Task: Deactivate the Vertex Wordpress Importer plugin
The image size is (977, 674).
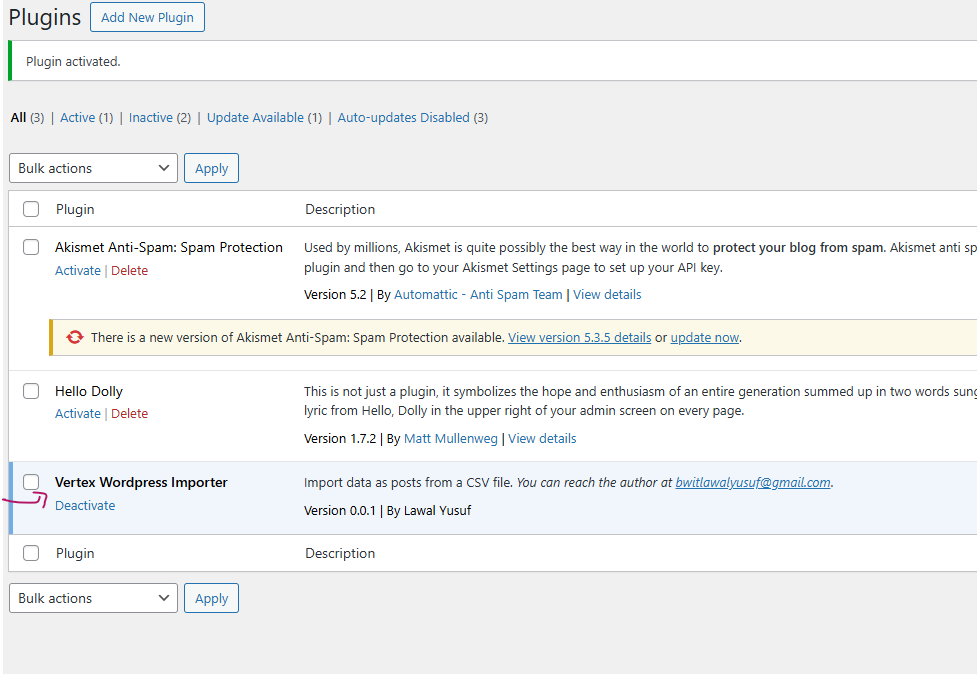Action: 85,505
